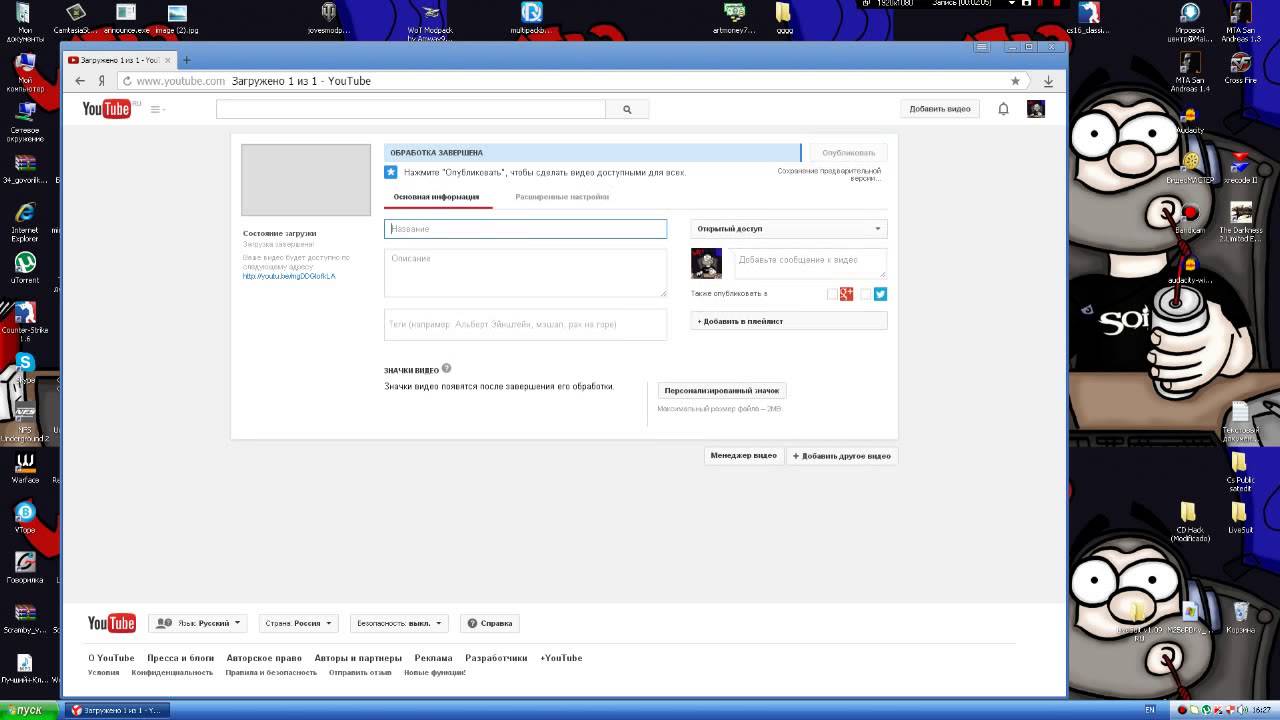Select the uTorrent desktop icon
Viewport: 1280px width, 720px height.
coord(25,268)
